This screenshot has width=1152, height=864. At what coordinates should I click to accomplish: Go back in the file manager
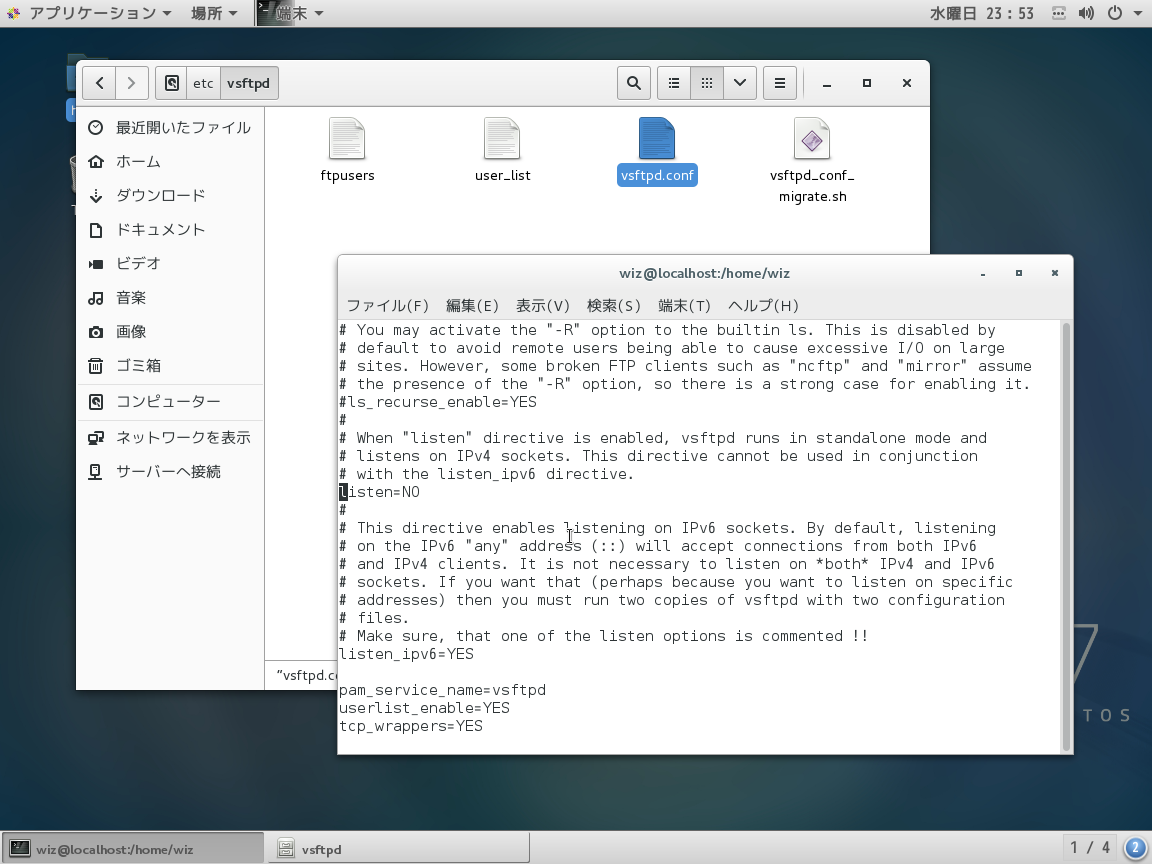tap(100, 83)
